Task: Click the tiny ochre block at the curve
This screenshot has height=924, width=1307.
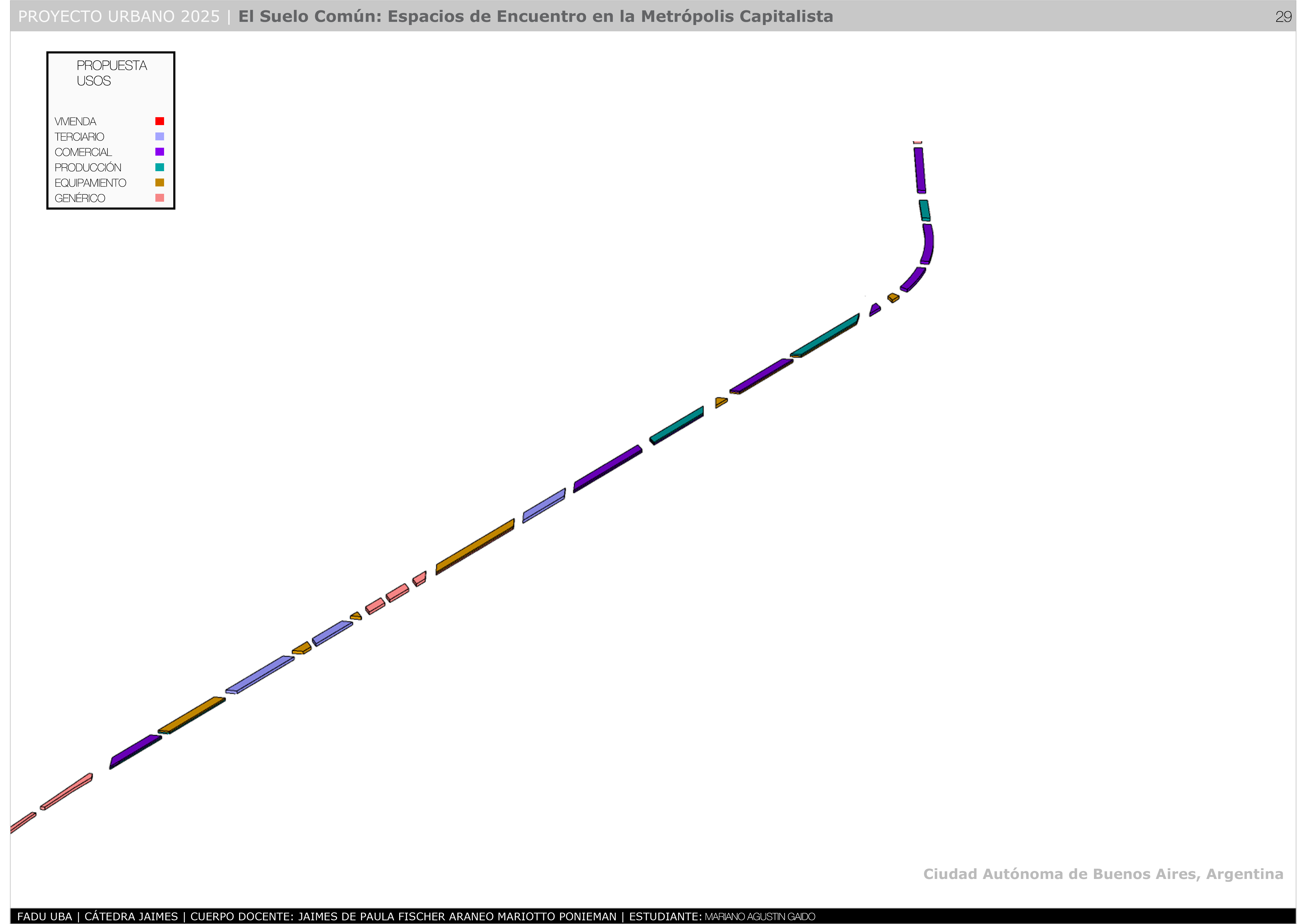Action: tap(893, 298)
